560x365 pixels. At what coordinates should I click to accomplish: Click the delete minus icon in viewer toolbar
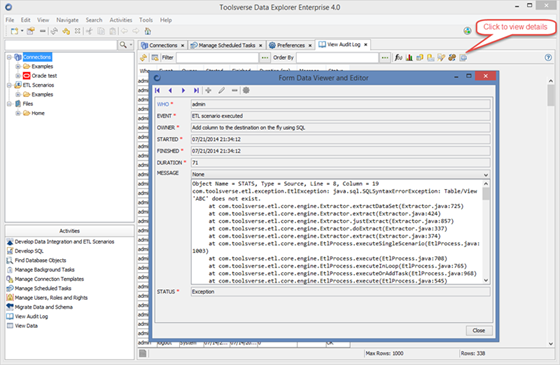pos(234,90)
